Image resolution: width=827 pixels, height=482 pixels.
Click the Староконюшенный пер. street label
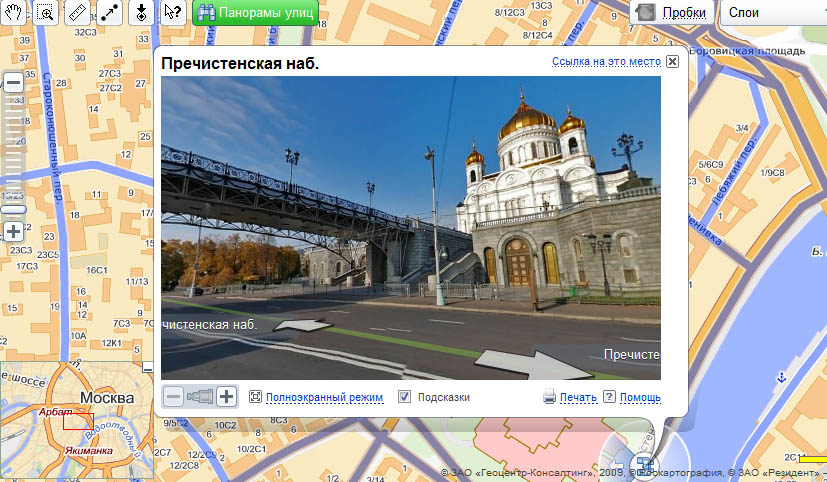point(52,136)
